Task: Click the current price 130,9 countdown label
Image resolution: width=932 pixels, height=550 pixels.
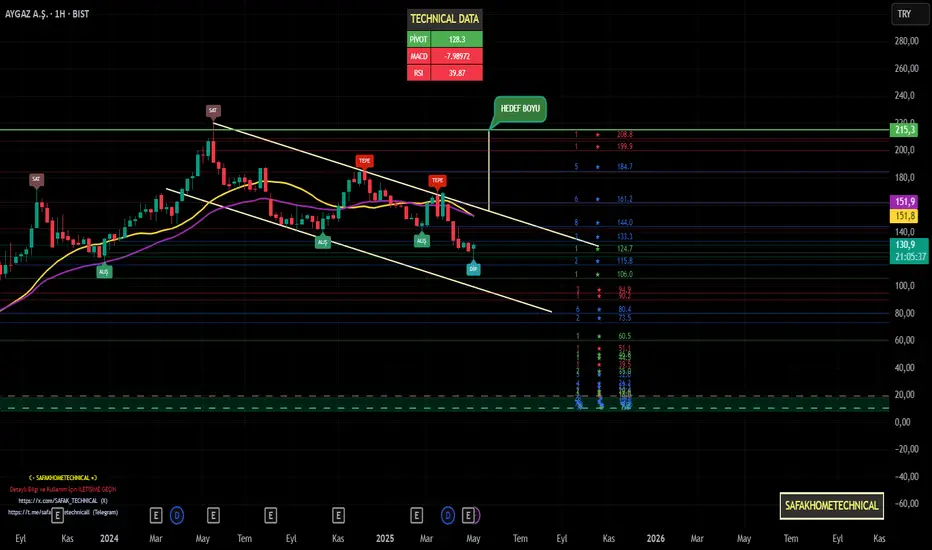Action: click(x=909, y=250)
